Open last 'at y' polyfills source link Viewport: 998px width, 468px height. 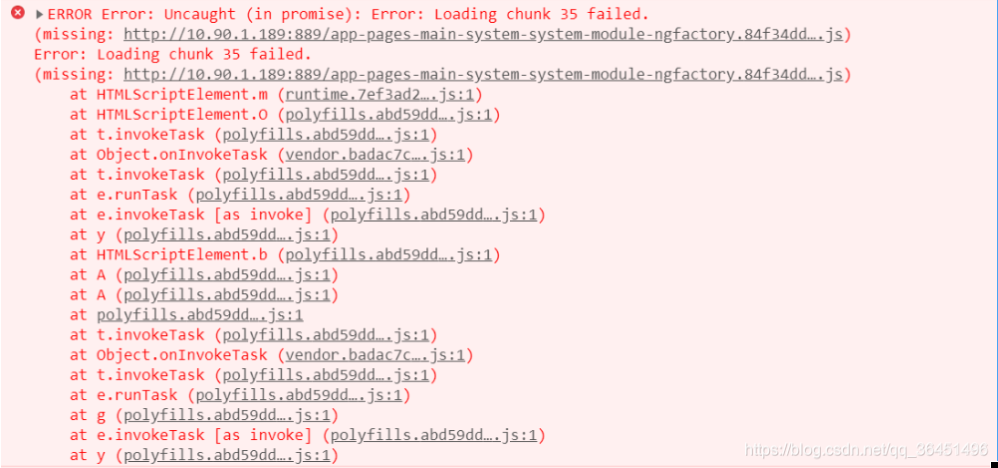tap(227, 455)
